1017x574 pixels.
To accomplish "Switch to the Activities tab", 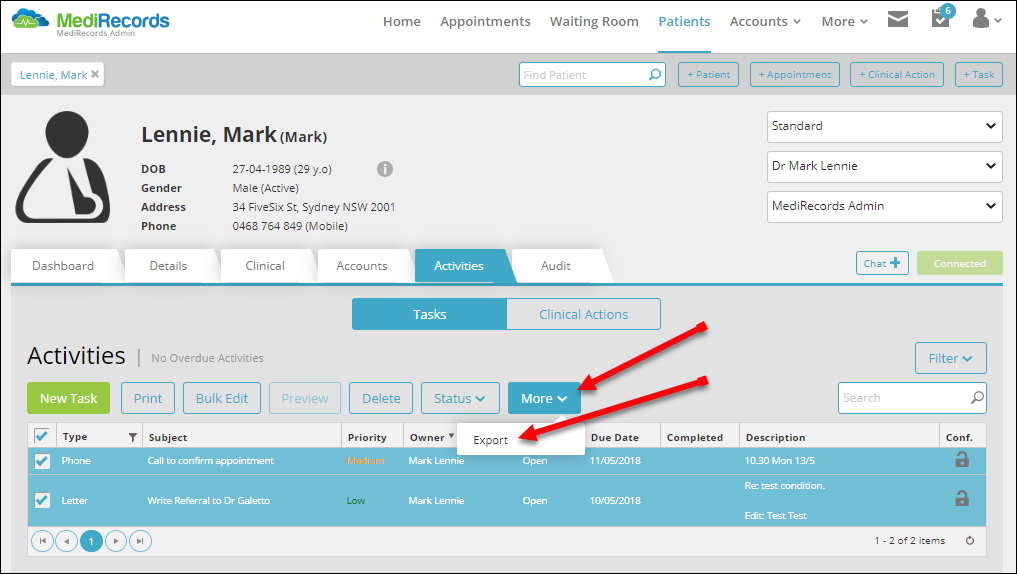I will [x=459, y=265].
